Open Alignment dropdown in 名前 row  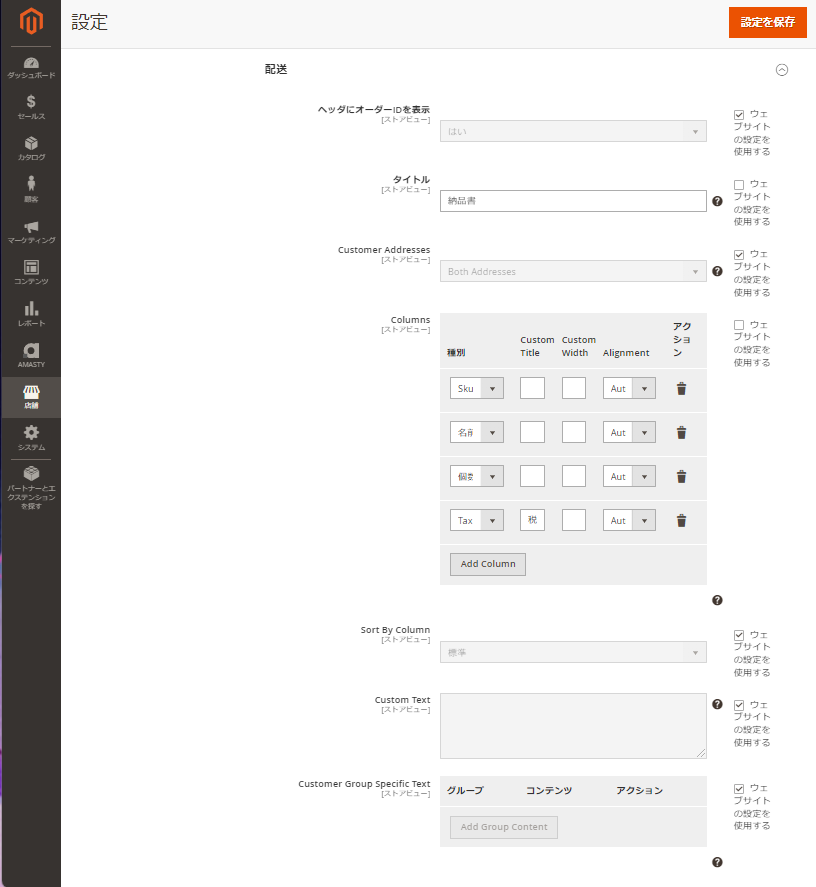pos(629,433)
